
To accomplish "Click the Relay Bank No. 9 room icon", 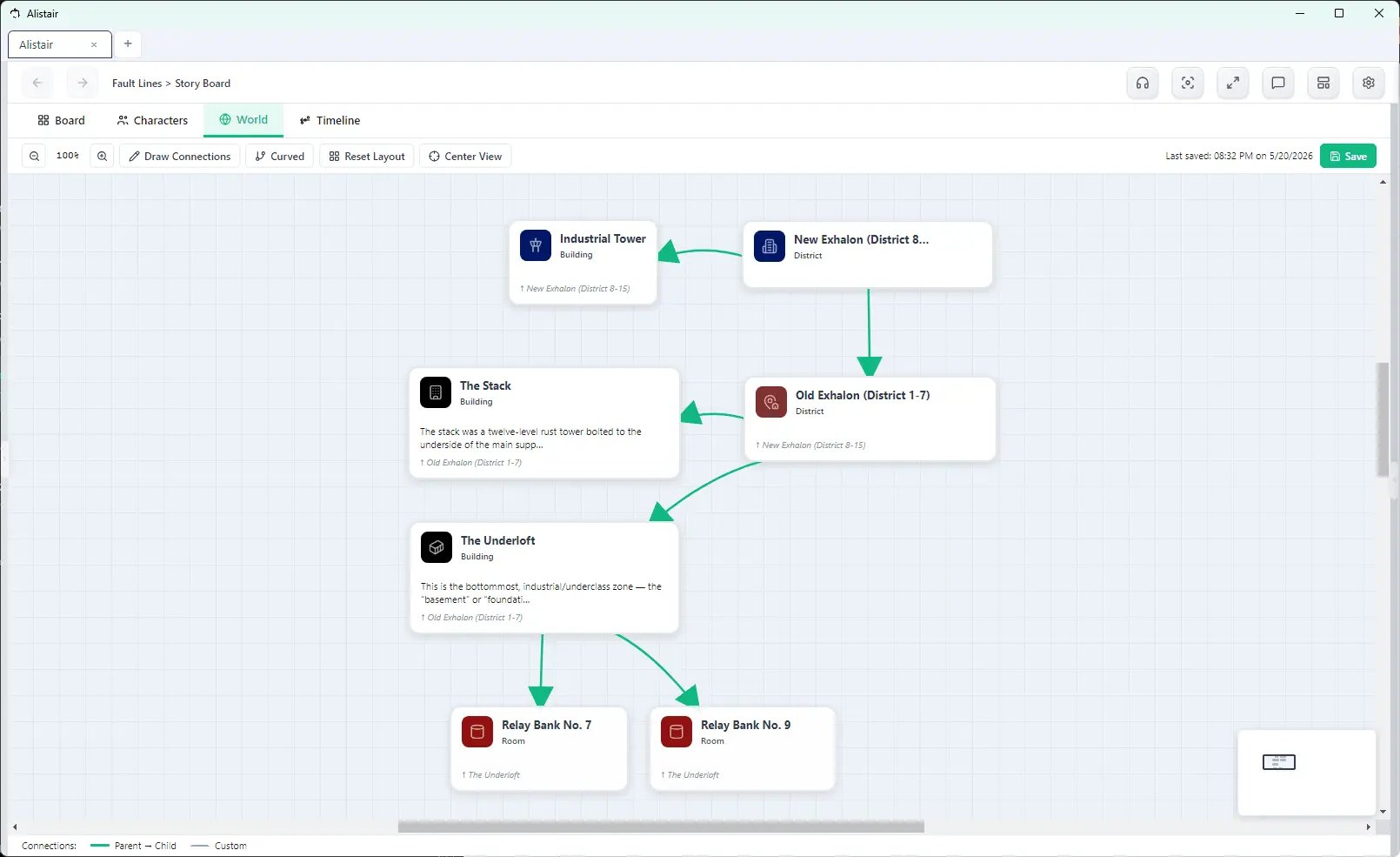I will tap(677, 732).
